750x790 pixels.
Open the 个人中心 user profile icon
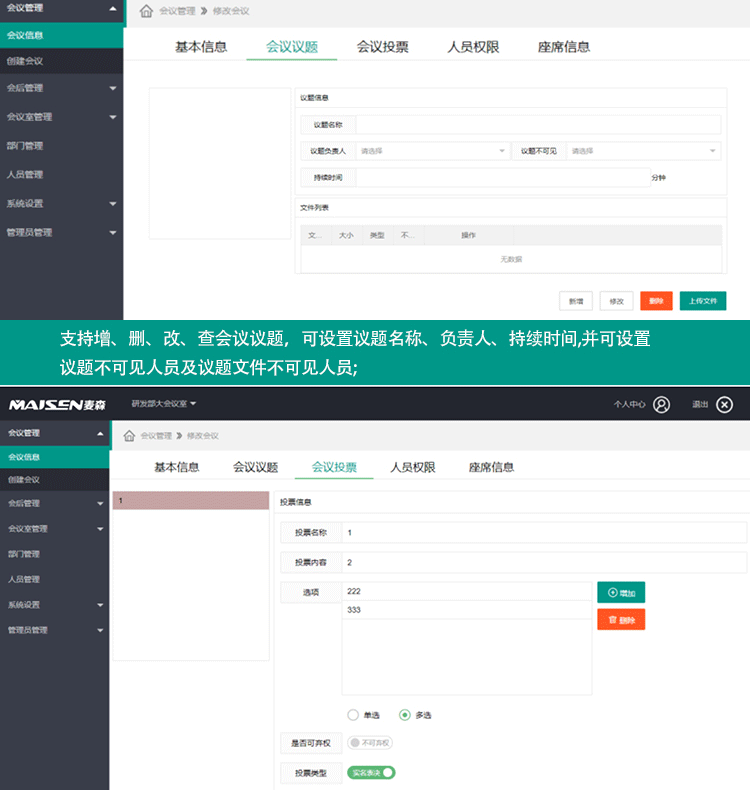[x=661, y=405]
